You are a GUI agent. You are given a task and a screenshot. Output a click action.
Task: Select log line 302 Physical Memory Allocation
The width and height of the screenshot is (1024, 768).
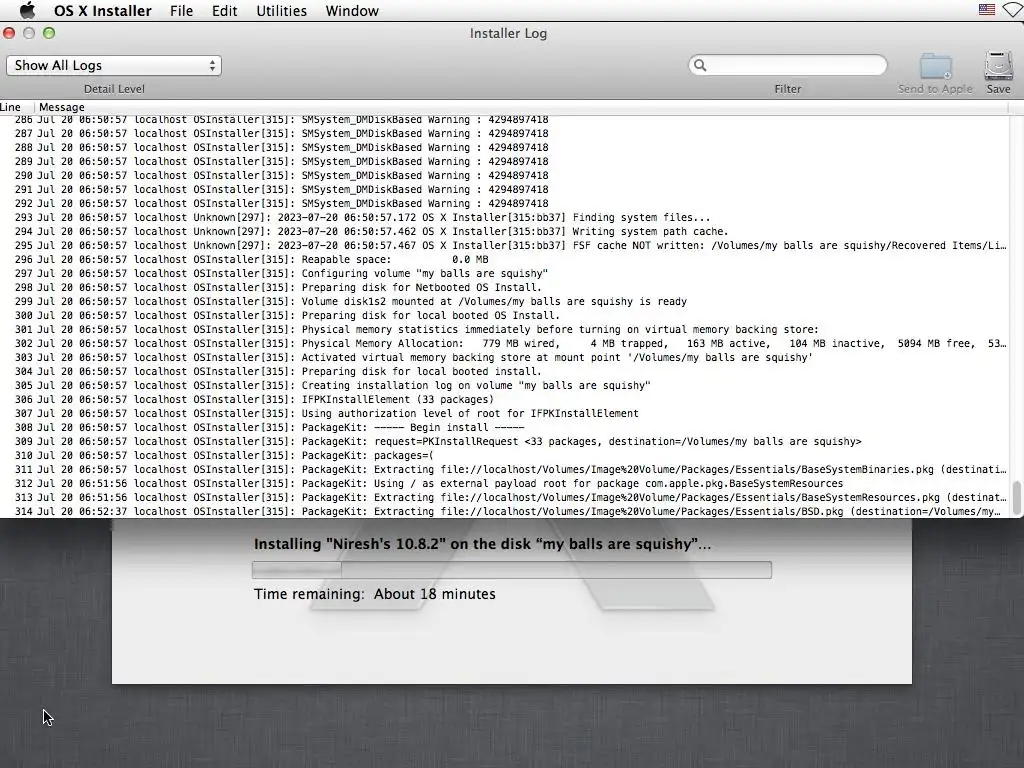click(x=506, y=344)
